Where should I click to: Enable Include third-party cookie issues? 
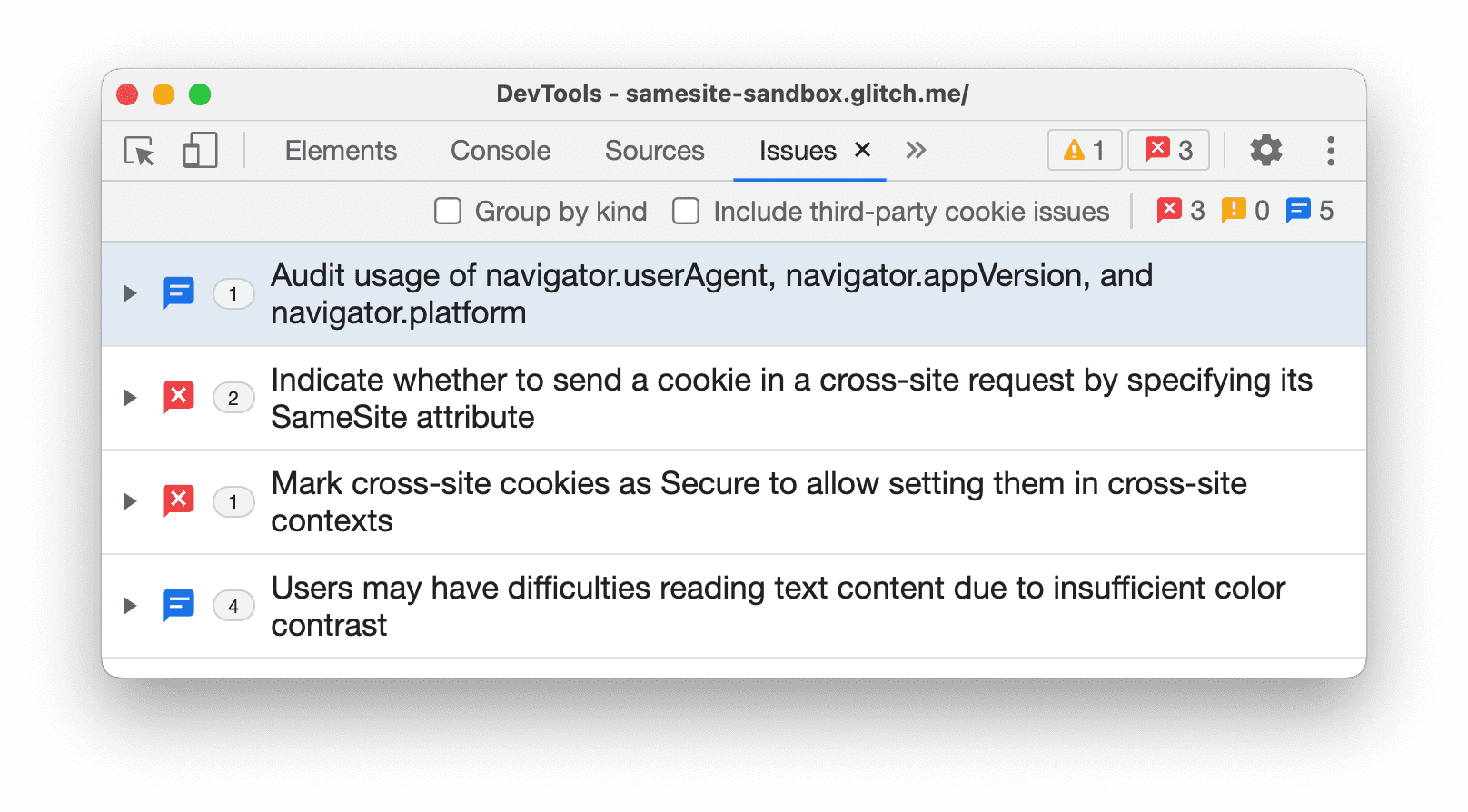click(x=685, y=210)
